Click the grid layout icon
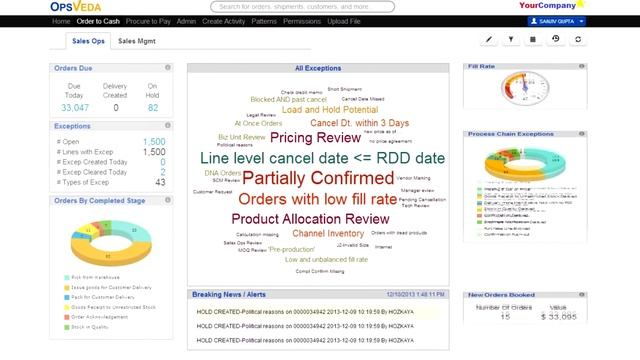640x360 pixels. tap(533, 40)
